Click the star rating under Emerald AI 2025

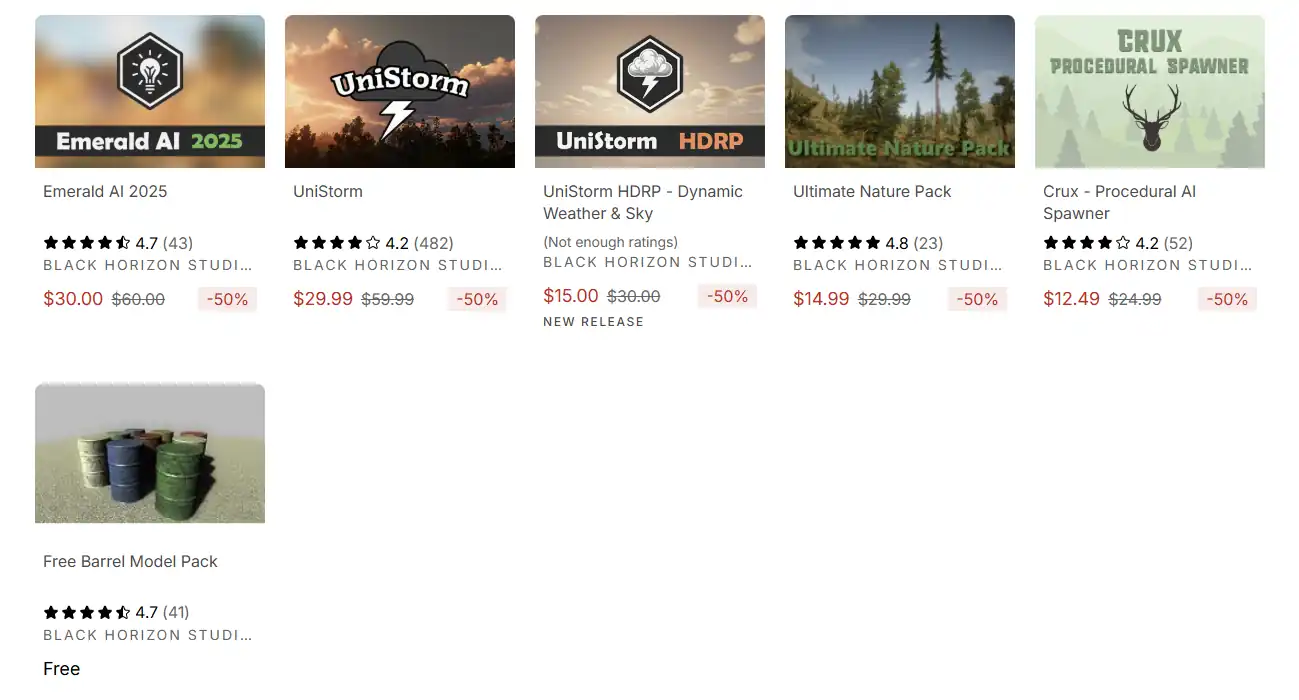pyautogui.click(x=118, y=242)
